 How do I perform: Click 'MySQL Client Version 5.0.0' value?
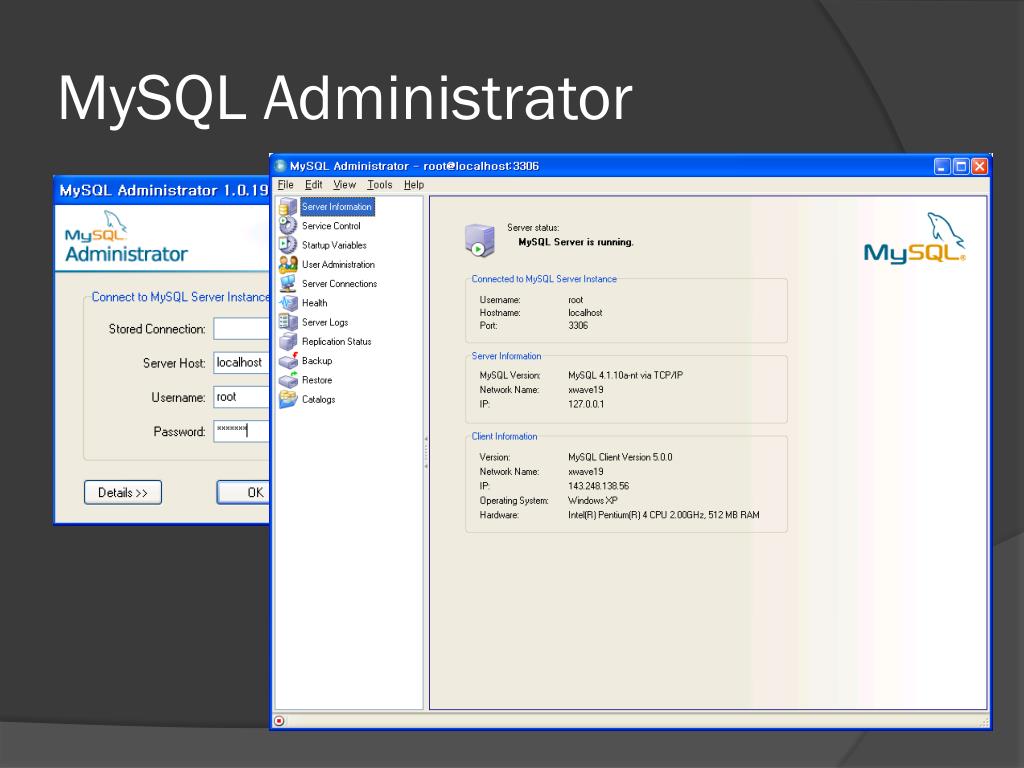(x=620, y=457)
